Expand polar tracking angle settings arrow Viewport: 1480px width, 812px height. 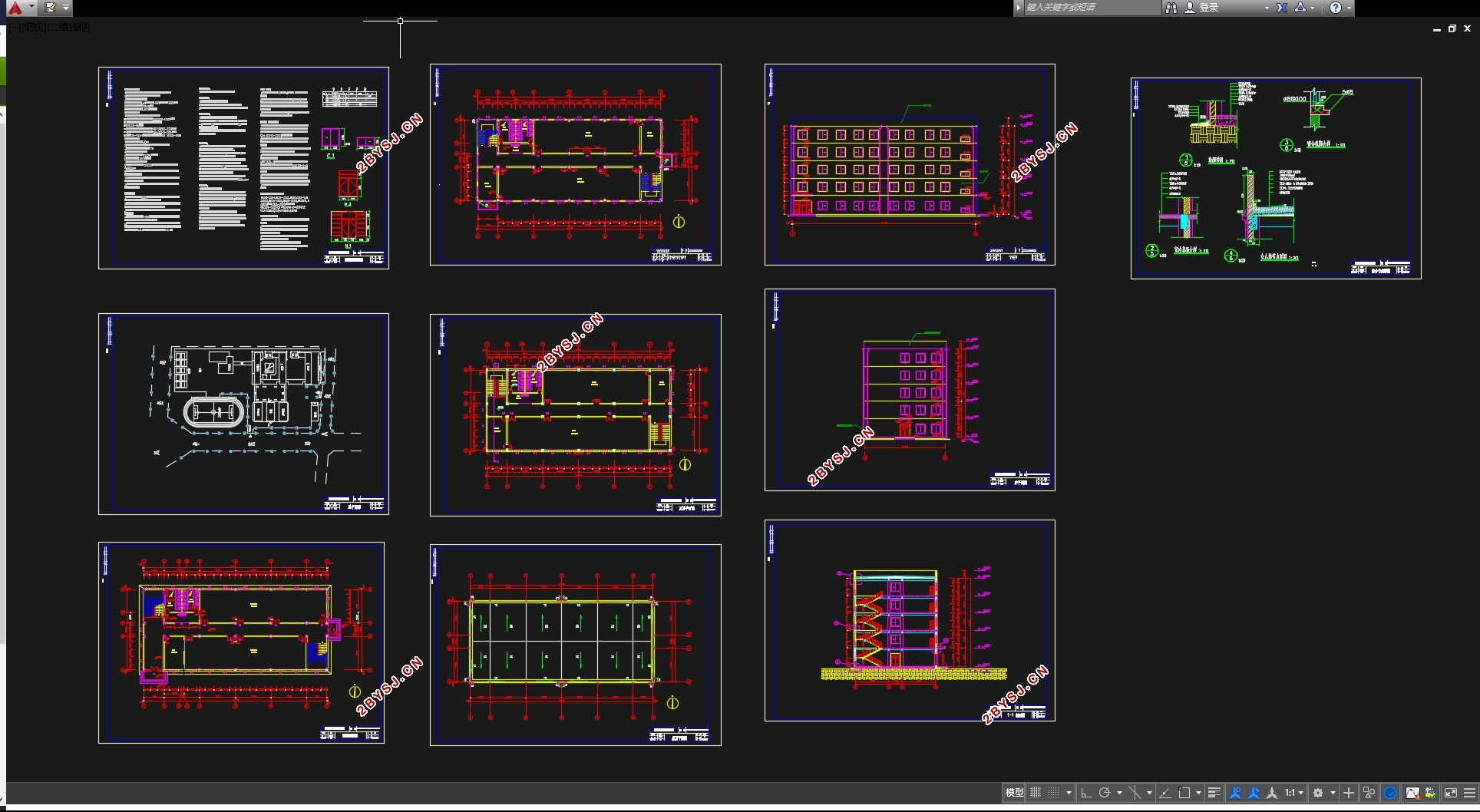[1119, 793]
